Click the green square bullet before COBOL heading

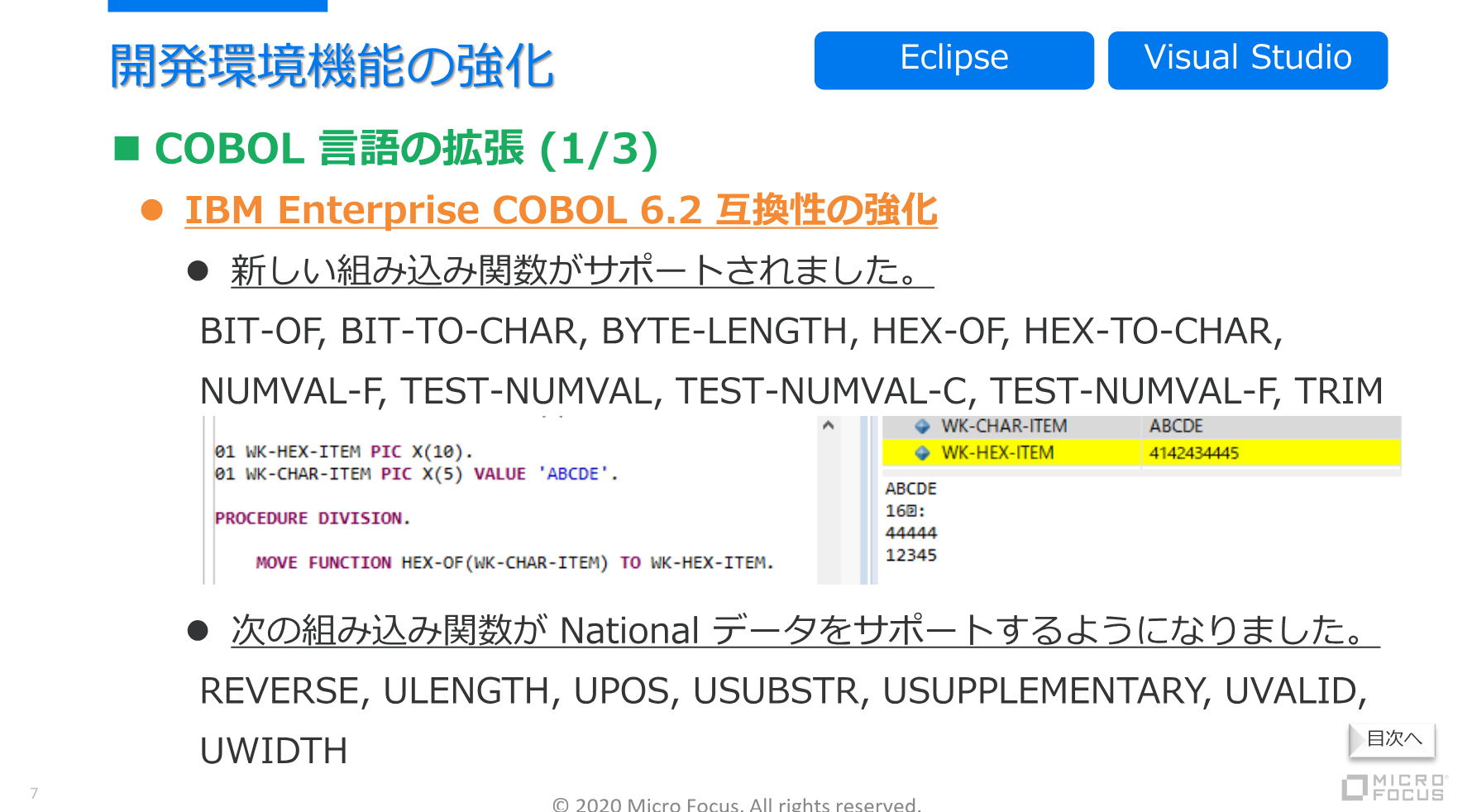[127, 149]
